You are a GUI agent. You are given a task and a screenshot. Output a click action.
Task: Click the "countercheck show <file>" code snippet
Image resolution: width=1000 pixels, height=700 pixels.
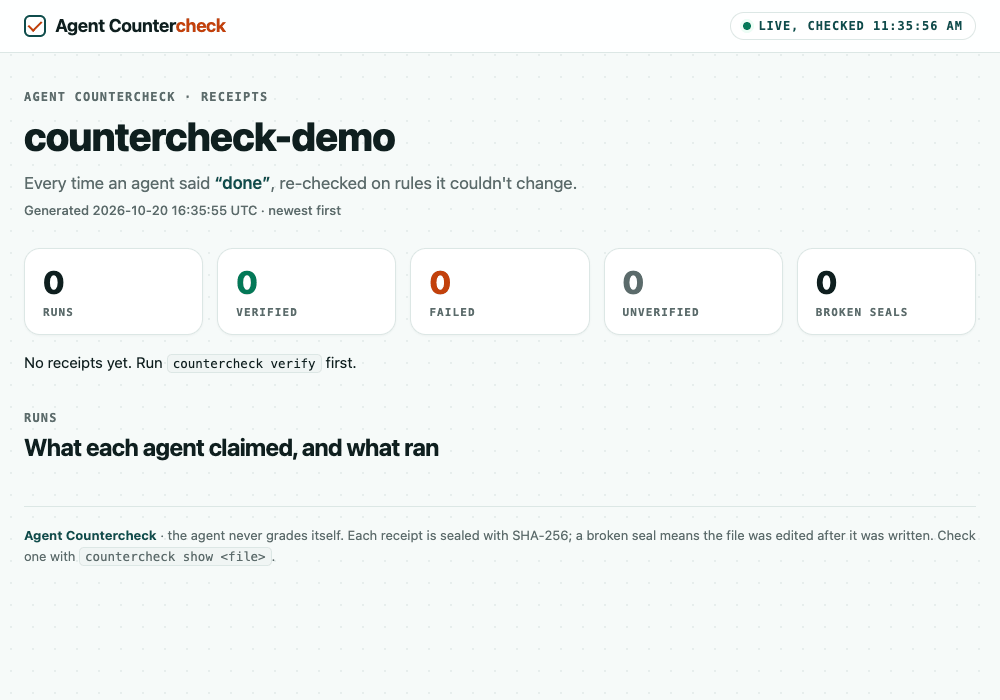tap(175, 557)
